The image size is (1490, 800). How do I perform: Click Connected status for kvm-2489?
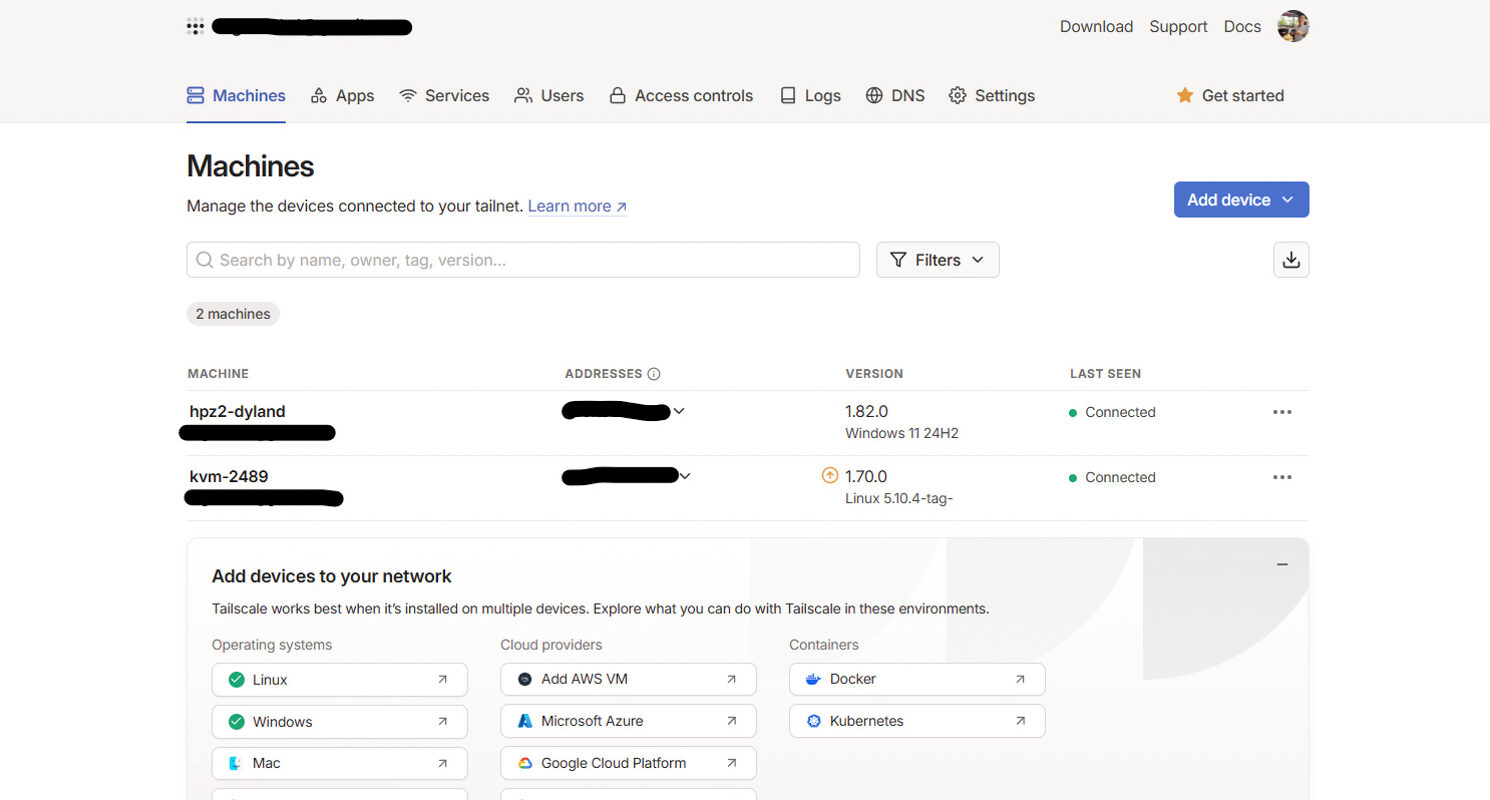click(x=1112, y=477)
